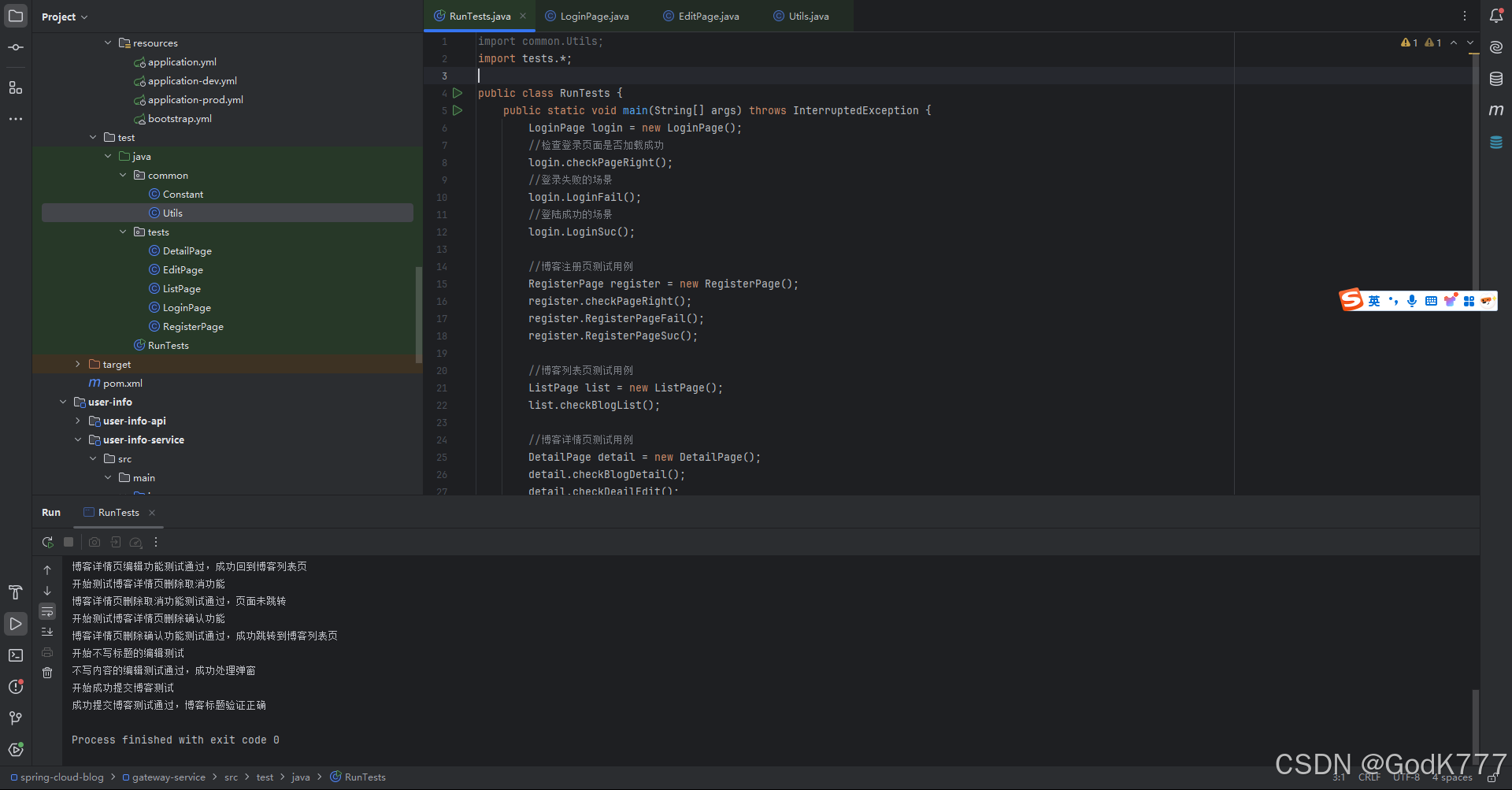The image size is (1512, 790).
Task: Click gateway-service breadcrumb
Action: pos(169,777)
